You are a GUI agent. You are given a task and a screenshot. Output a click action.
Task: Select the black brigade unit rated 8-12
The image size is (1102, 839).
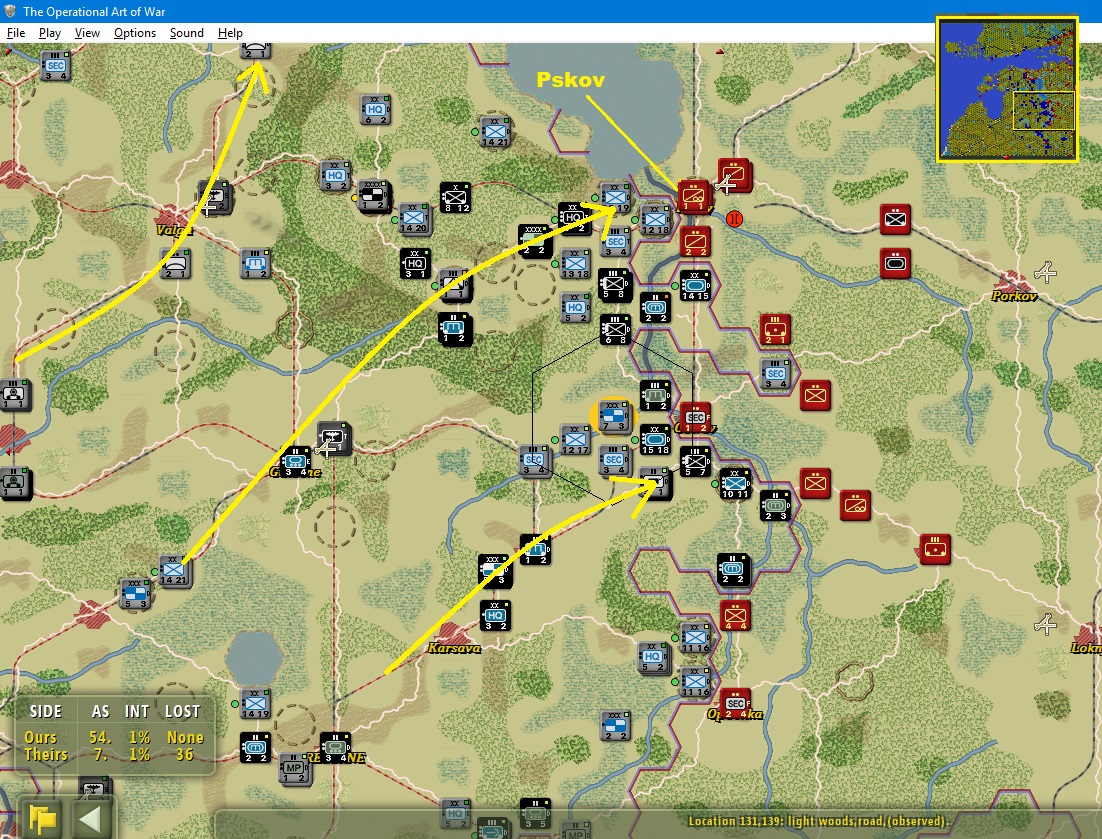[x=456, y=197]
